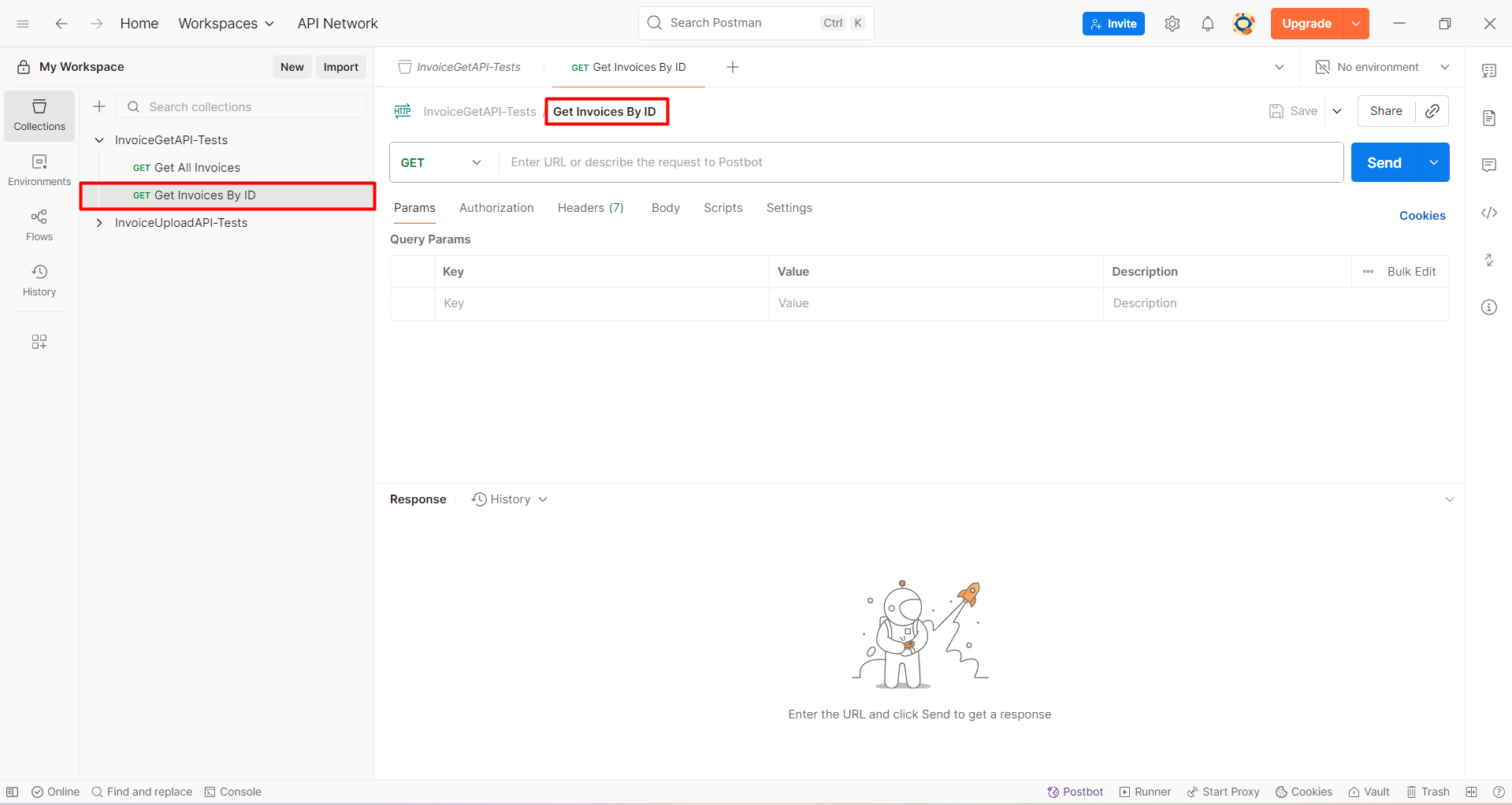Open the code snippet panel on the right

tap(1489, 213)
